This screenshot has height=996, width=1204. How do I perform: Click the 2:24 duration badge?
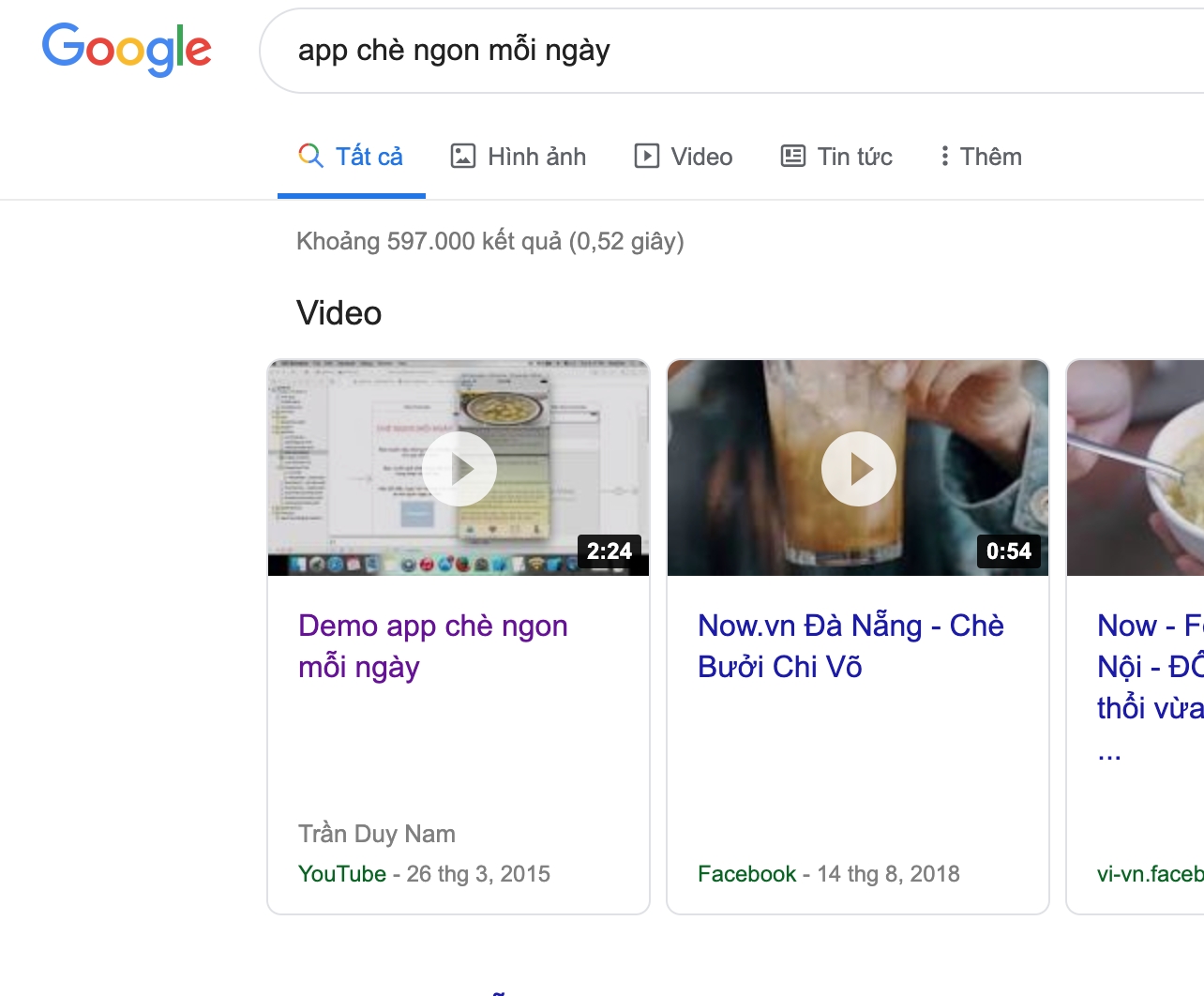(610, 551)
